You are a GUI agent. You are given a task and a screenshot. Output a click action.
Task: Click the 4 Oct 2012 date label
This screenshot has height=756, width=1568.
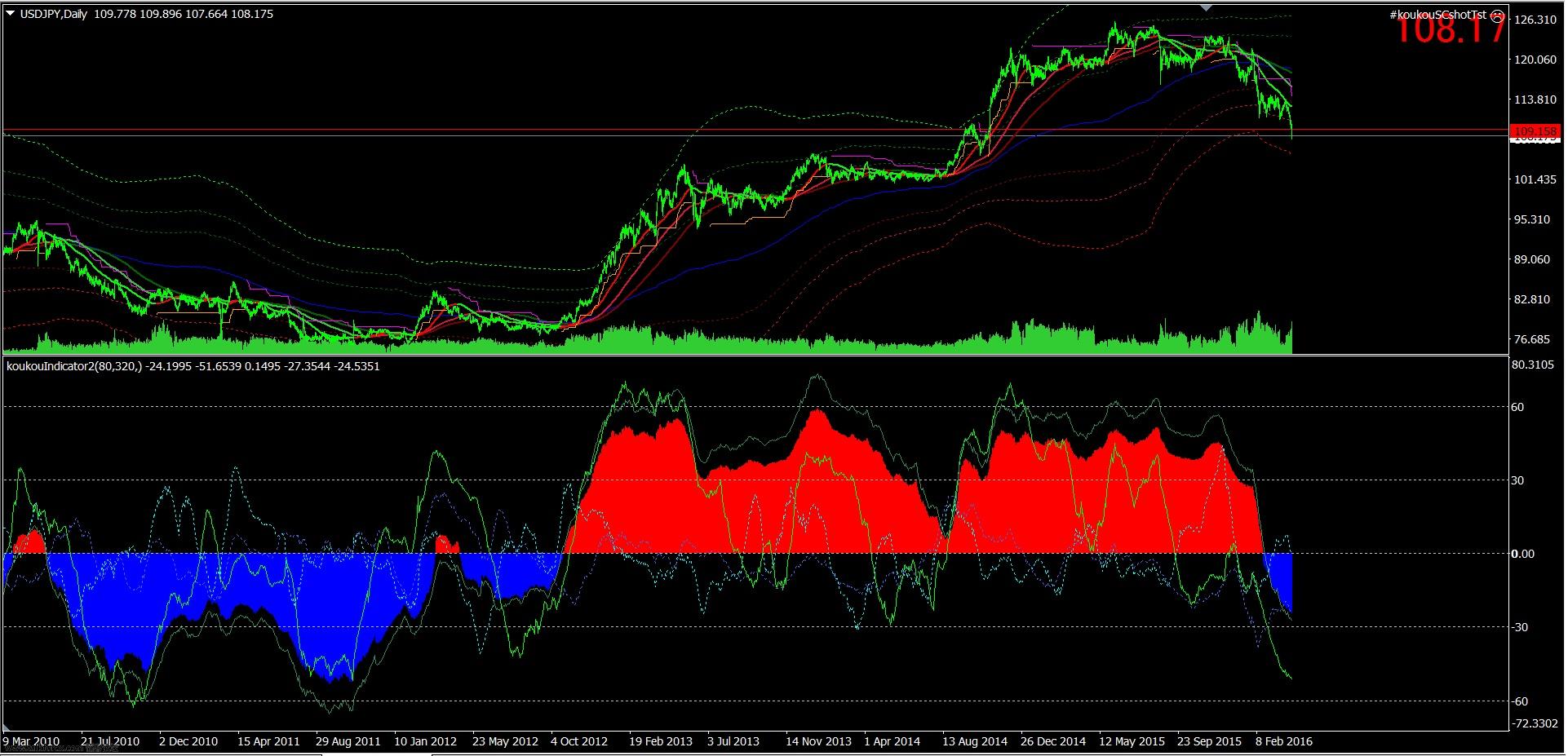[x=579, y=741]
